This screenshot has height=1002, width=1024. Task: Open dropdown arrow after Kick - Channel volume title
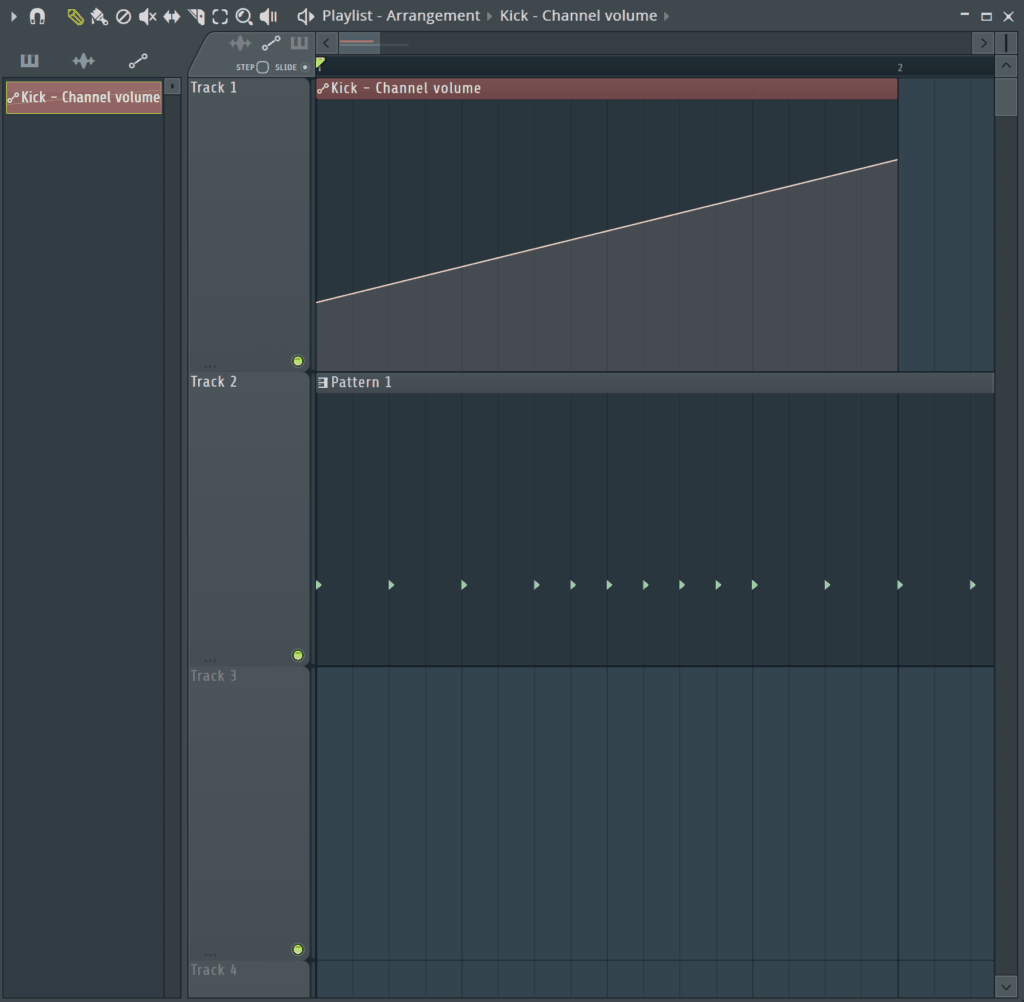667,16
